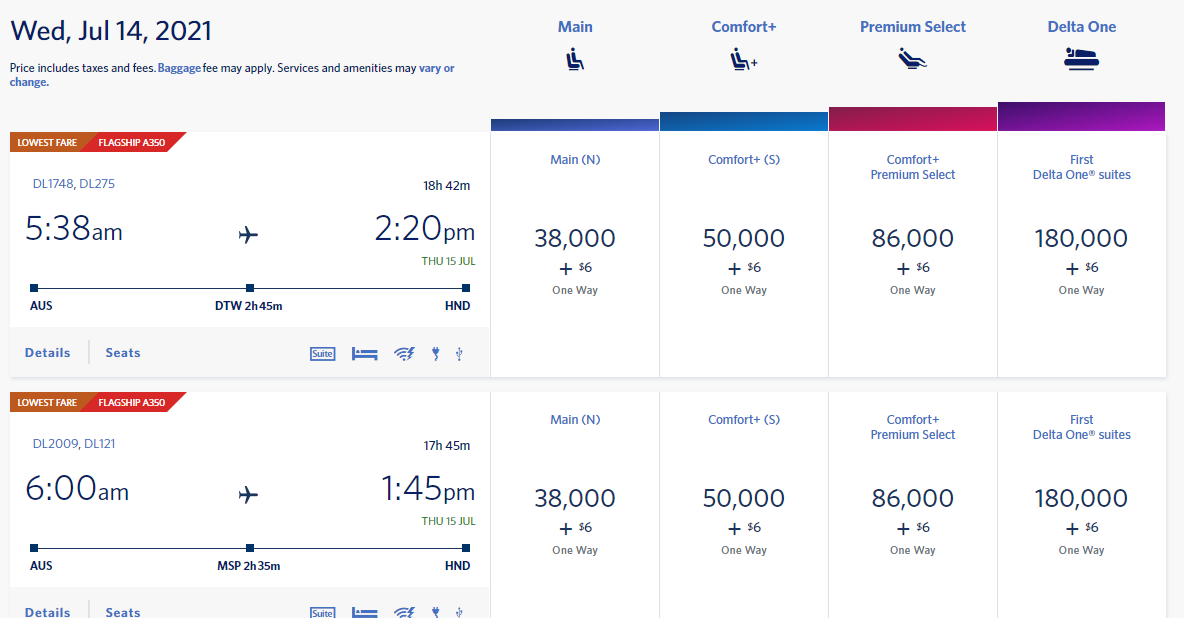Open Seats for the DL1748 flight
The height and width of the screenshot is (618, 1184).
[123, 353]
